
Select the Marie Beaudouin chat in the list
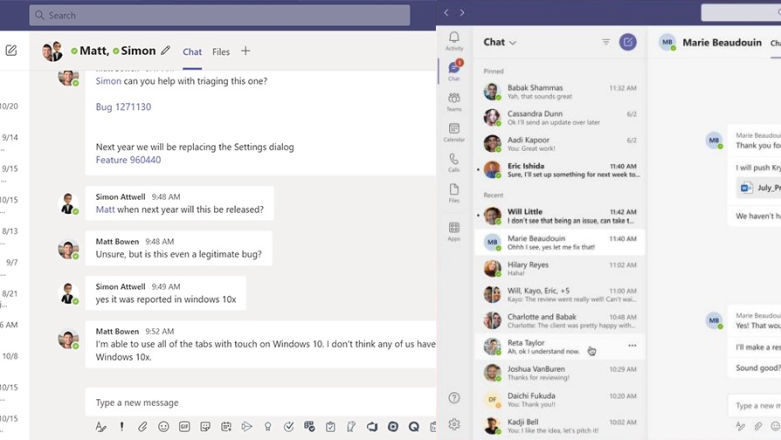(x=560, y=242)
